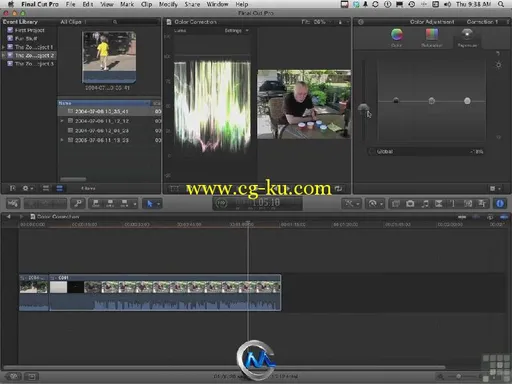512x384 pixels.
Task: Show the Transitions browser
Action: pos(439,203)
